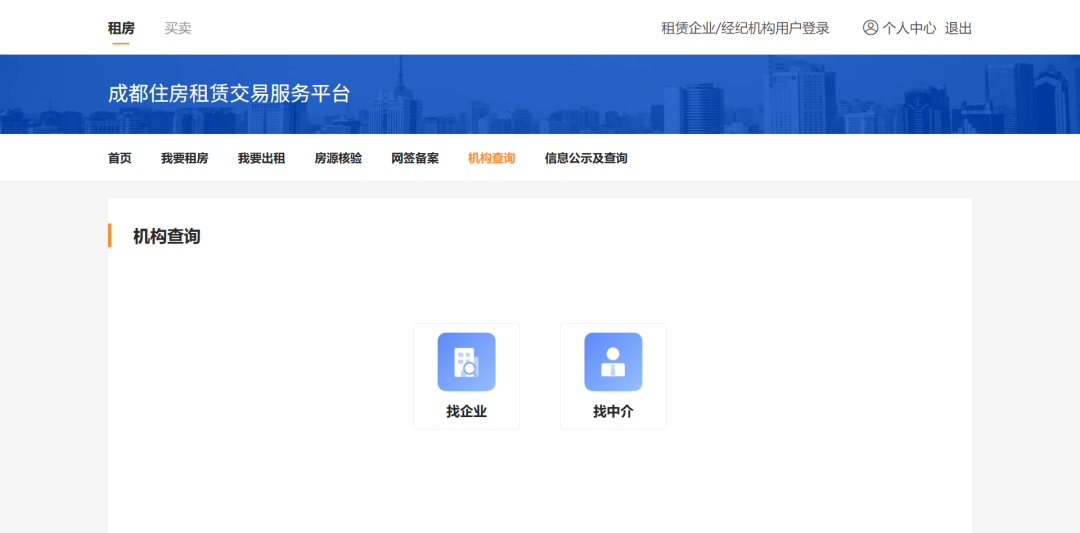
Task: Open the 我要租房 menu item
Action: click(185, 158)
